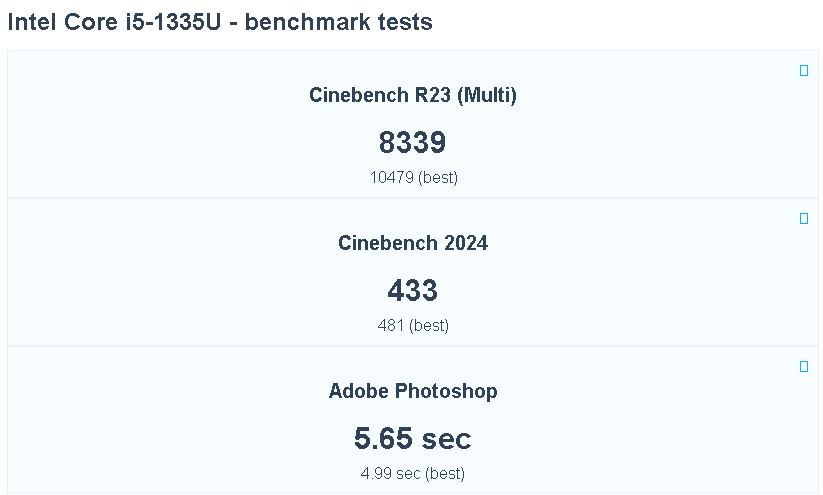The image size is (823, 495).
Task: Click the "4.99 sec" best time value
Action: (391, 474)
